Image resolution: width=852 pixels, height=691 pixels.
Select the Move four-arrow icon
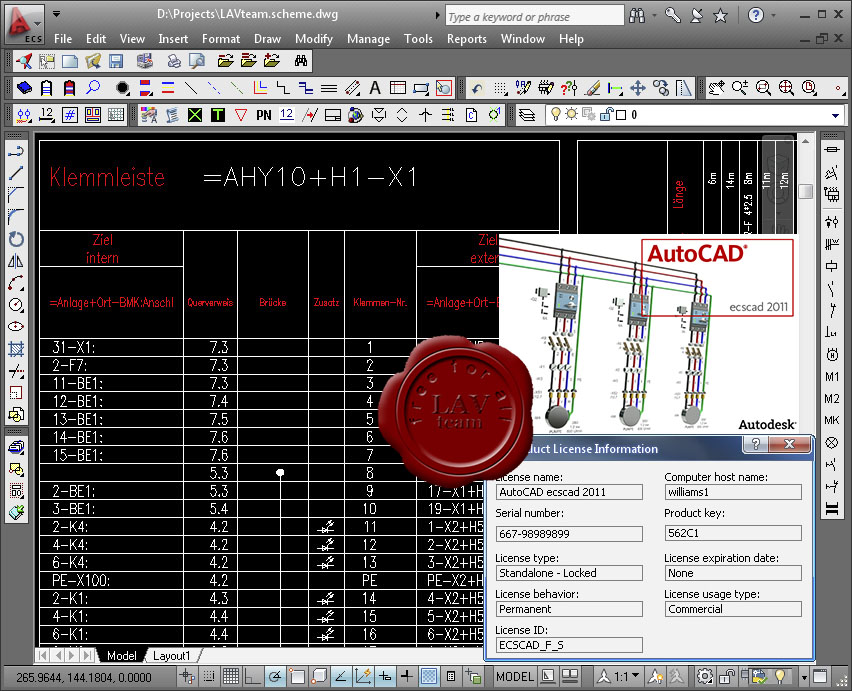point(638,88)
